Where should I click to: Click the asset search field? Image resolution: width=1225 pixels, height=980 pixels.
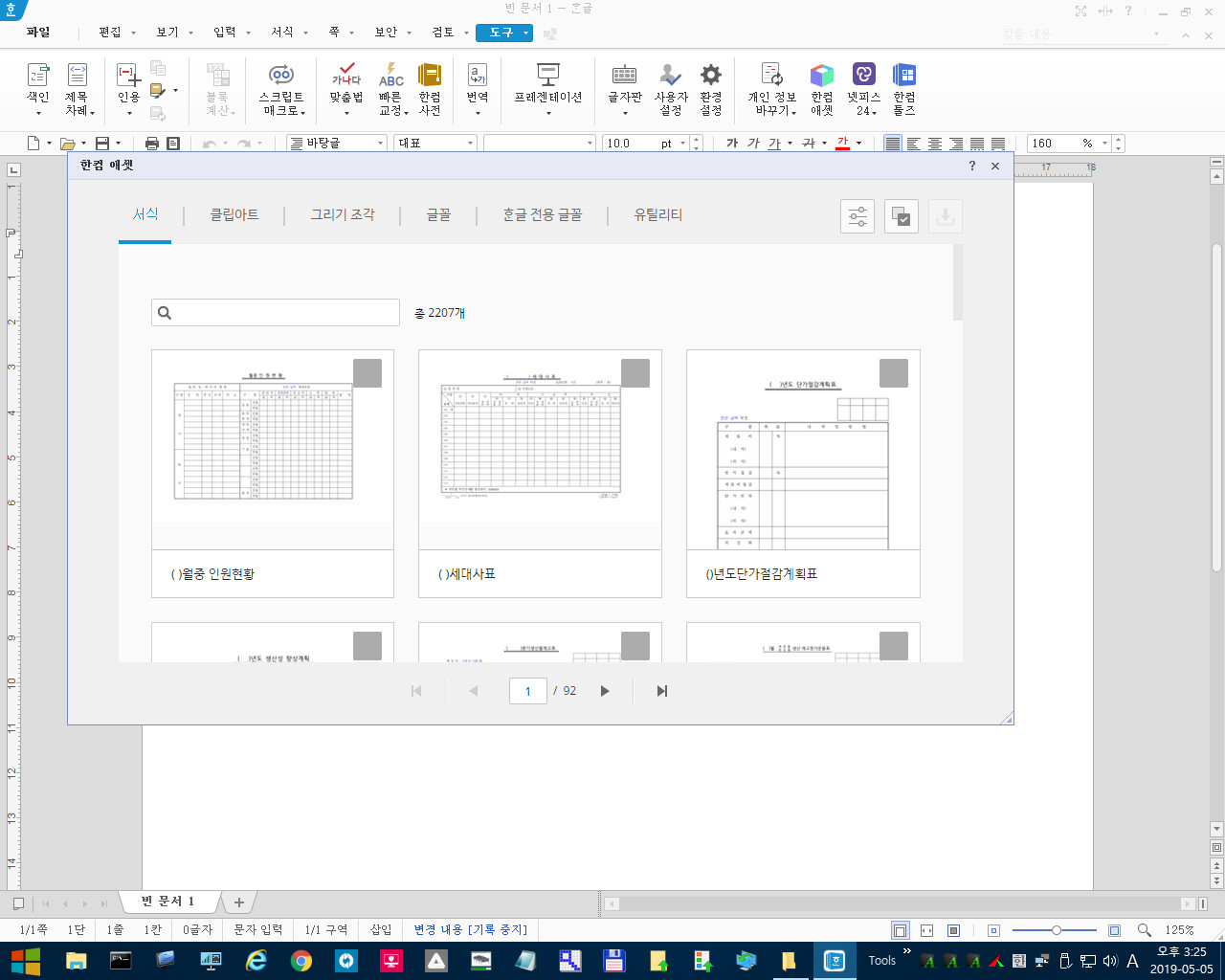click(276, 313)
